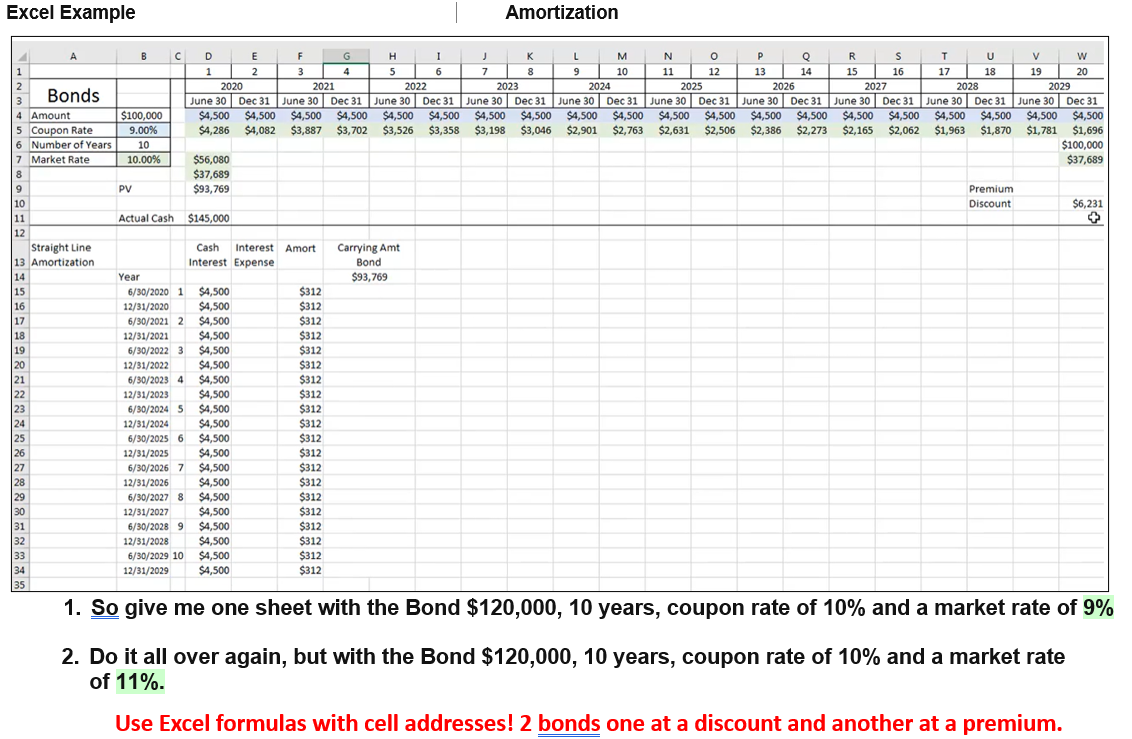Image resolution: width=1132 pixels, height=739 pixels.
Task: Select the 6/30/2025 date cell
Action: 148,439
